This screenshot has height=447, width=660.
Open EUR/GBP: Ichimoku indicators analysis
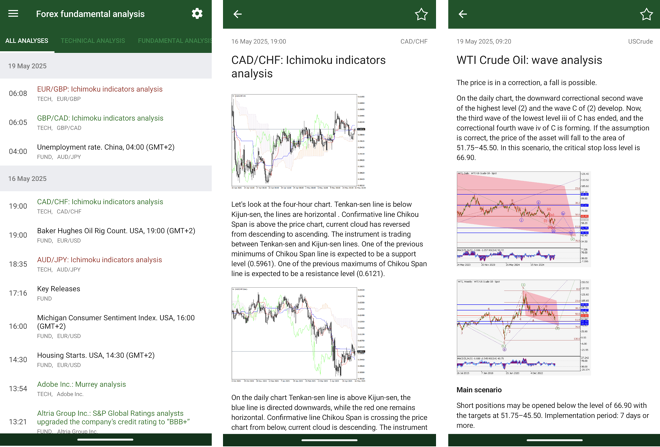(106, 93)
